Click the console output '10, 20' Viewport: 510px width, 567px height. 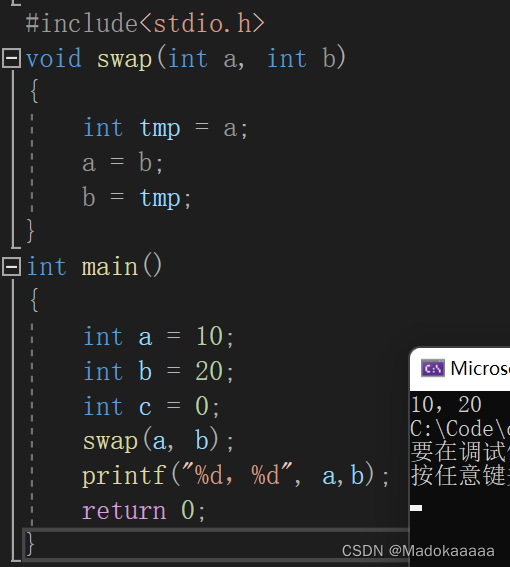click(446, 405)
